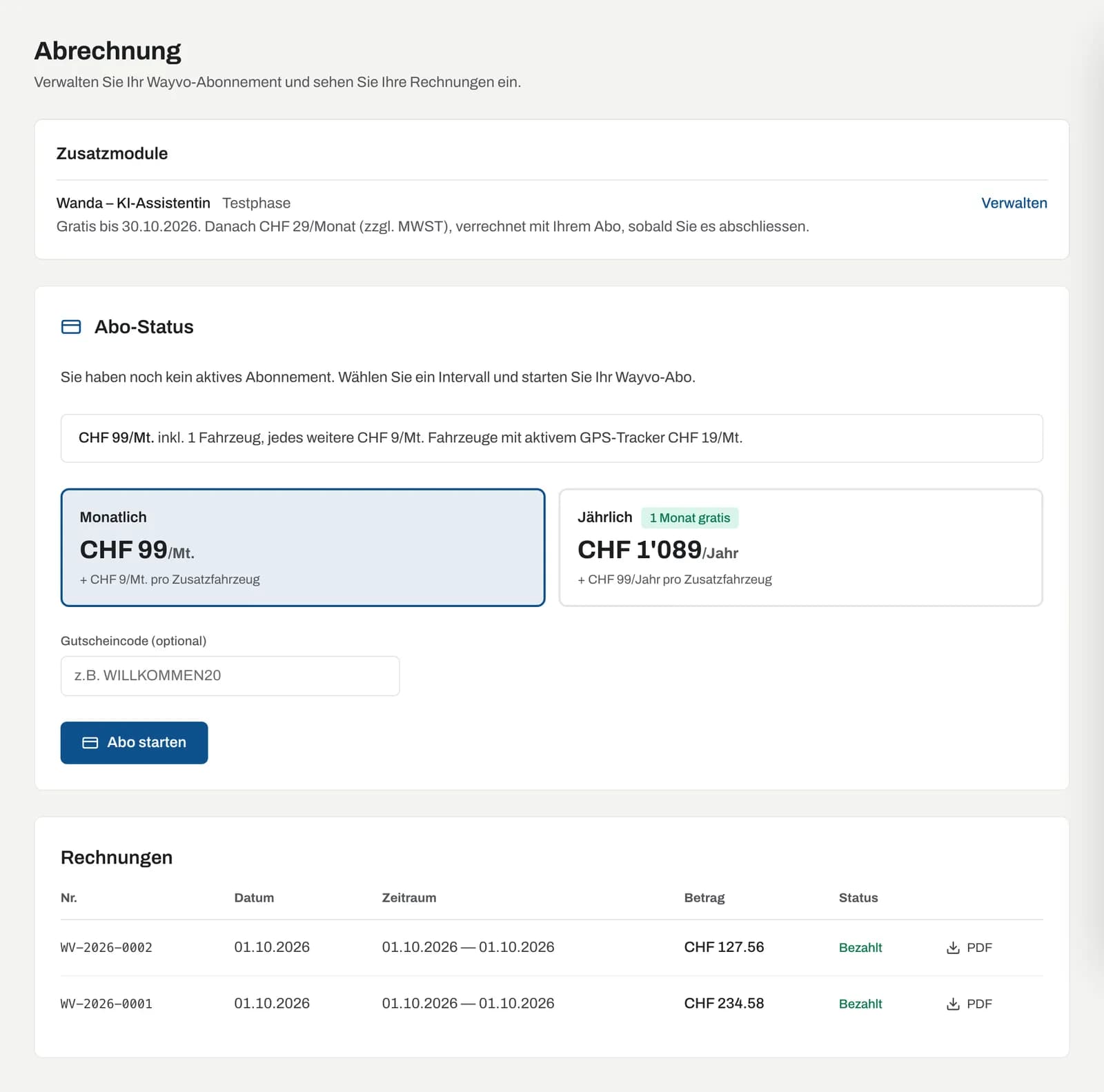The width and height of the screenshot is (1104, 1092).
Task: Click the Testphase label next to Wanda
Action: pyautogui.click(x=256, y=203)
